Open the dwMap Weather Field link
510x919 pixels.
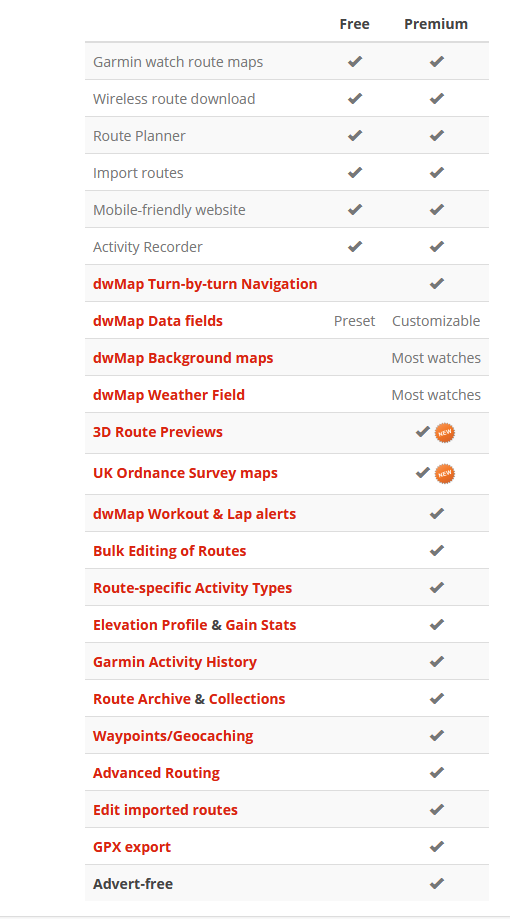click(x=169, y=394)
